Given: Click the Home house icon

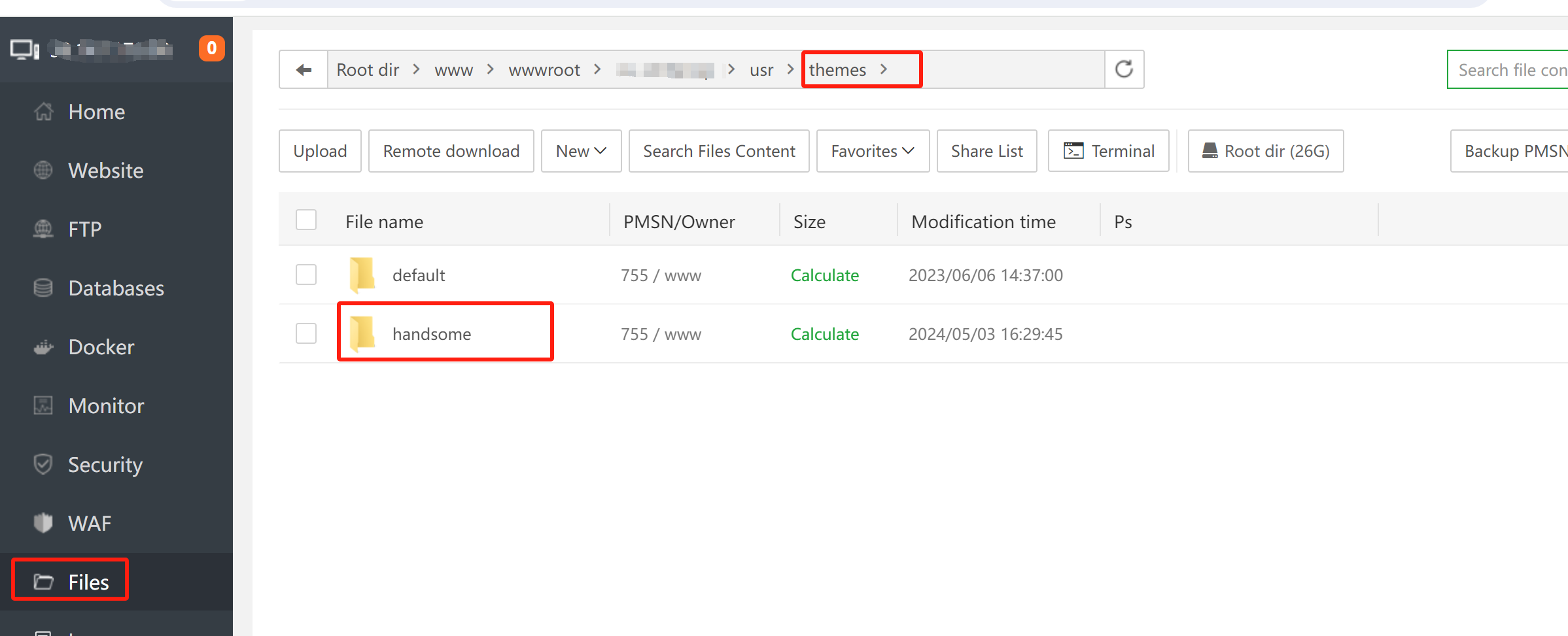Looking at the screenshot, I should [43, 112].
